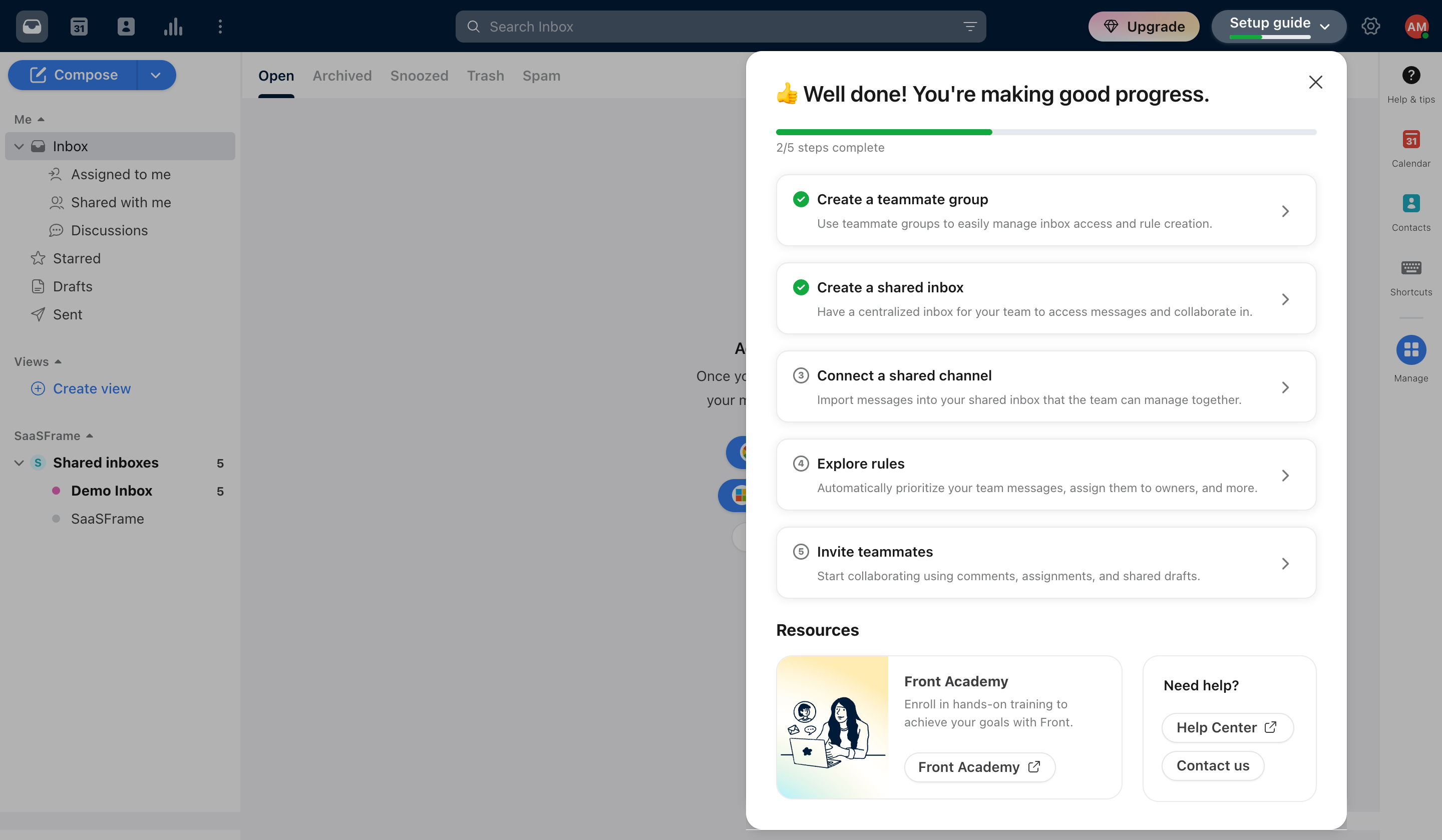Open the AM user avatar
Image resolution: width=1442 pixels, height=840 pixels.
[x=1416, y=27]
